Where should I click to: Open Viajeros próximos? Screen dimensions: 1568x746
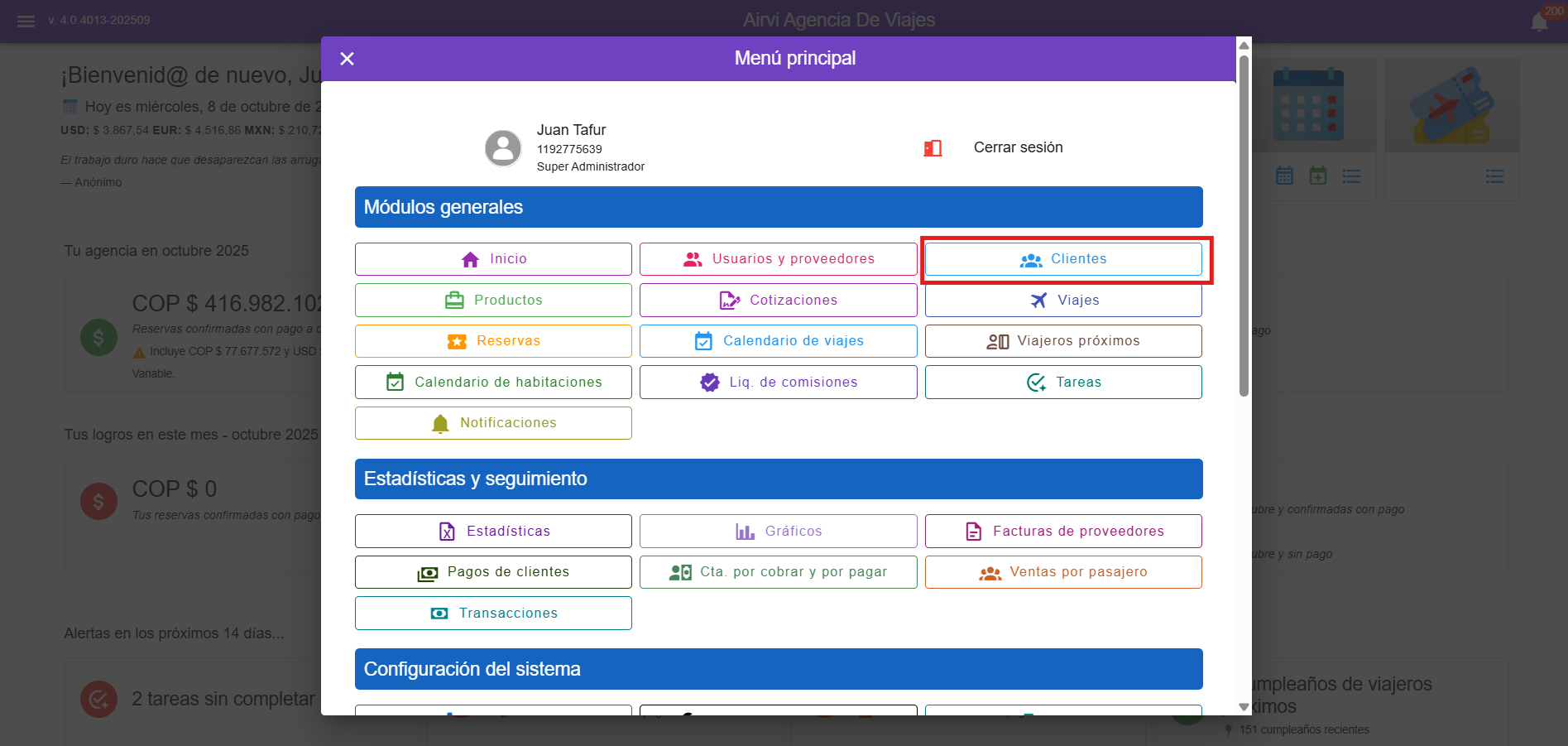[x=1063, y=341]
